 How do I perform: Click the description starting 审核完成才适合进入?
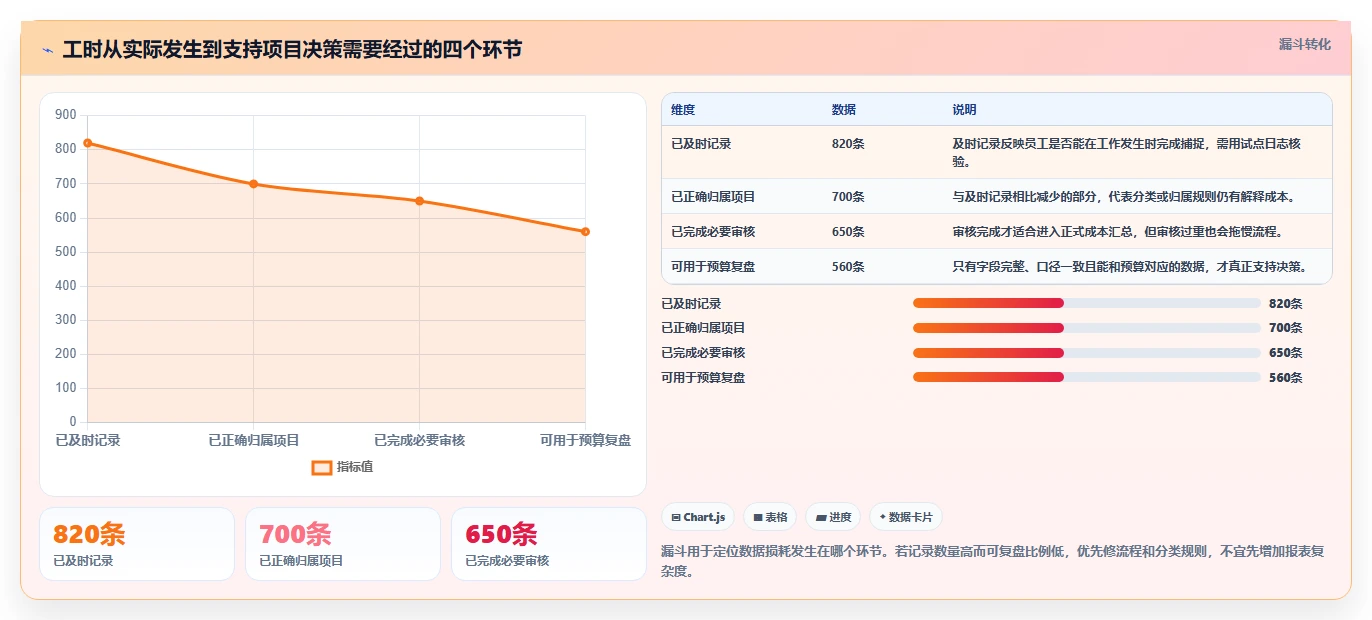coord(1117,232)
